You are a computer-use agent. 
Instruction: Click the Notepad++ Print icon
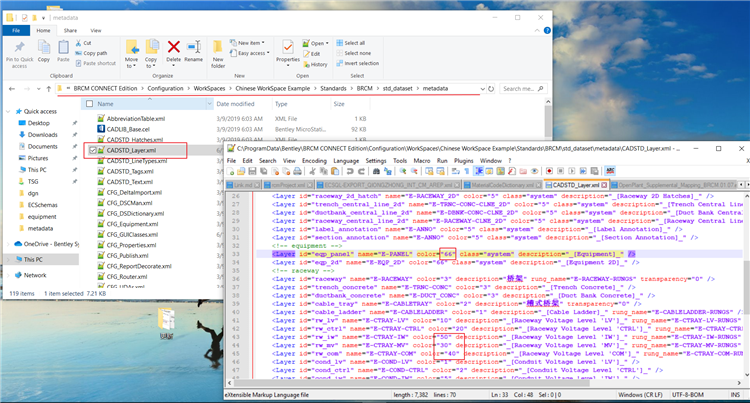coord(298,171)
